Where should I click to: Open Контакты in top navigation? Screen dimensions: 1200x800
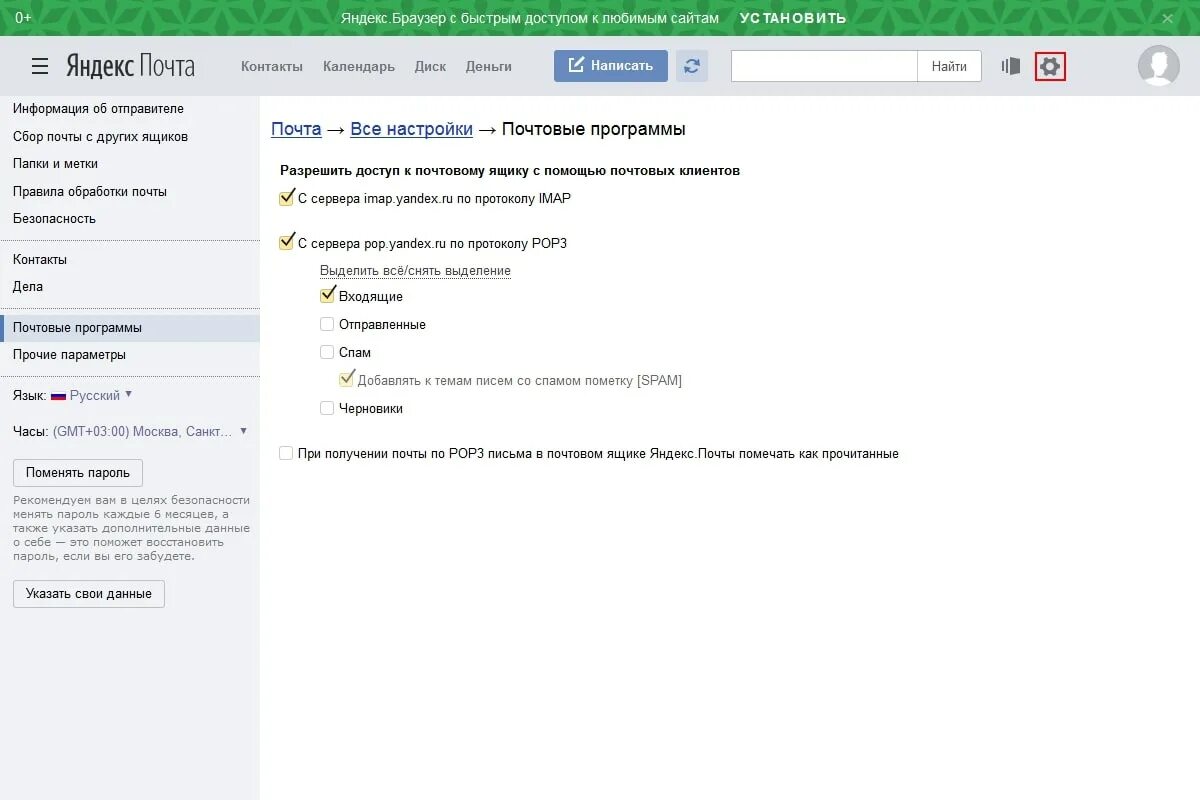click(x=272, y=66)
